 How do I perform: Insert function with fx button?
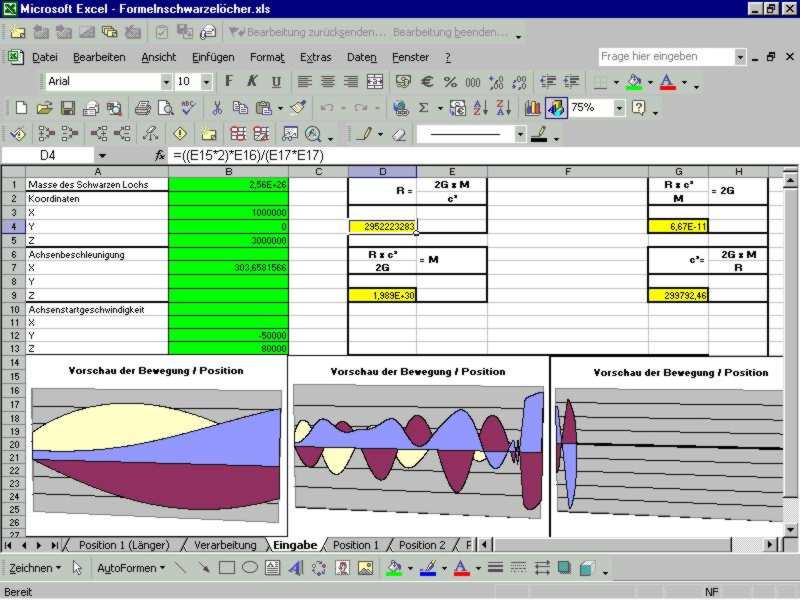[x=160, y=155]
